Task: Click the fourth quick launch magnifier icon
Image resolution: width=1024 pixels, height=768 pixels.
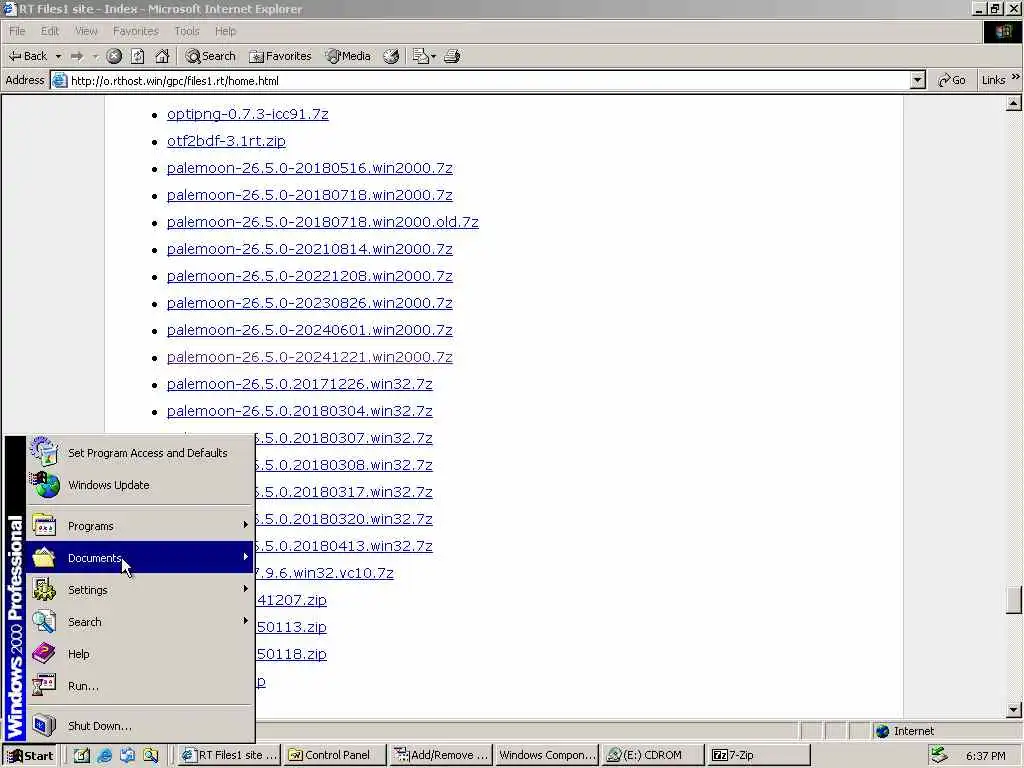Action: [151, 756]
